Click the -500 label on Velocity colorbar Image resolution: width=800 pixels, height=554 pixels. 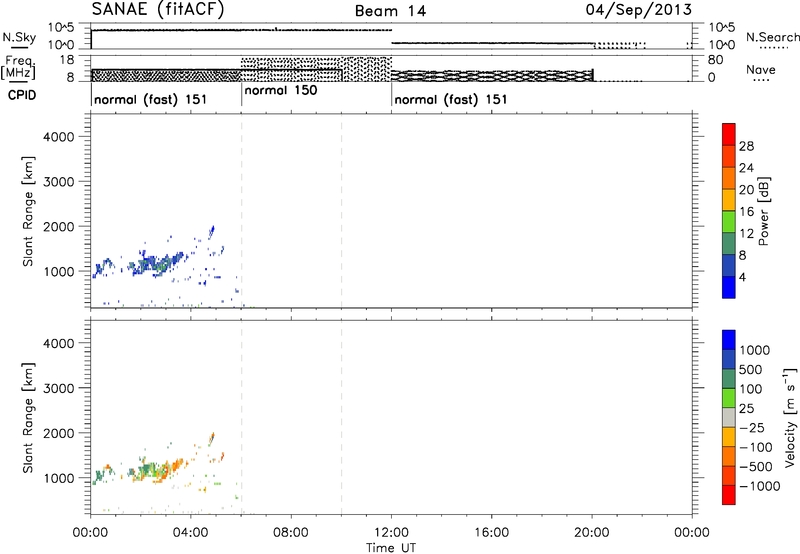click(755, 466)
